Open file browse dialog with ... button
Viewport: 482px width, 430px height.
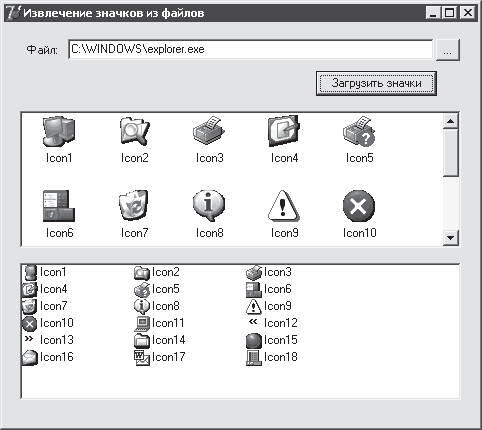(448, 50)
